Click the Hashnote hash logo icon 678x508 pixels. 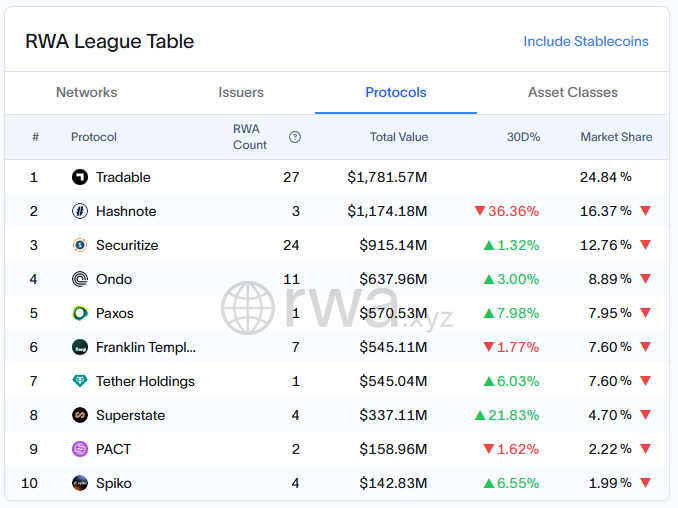click(80, 211)
